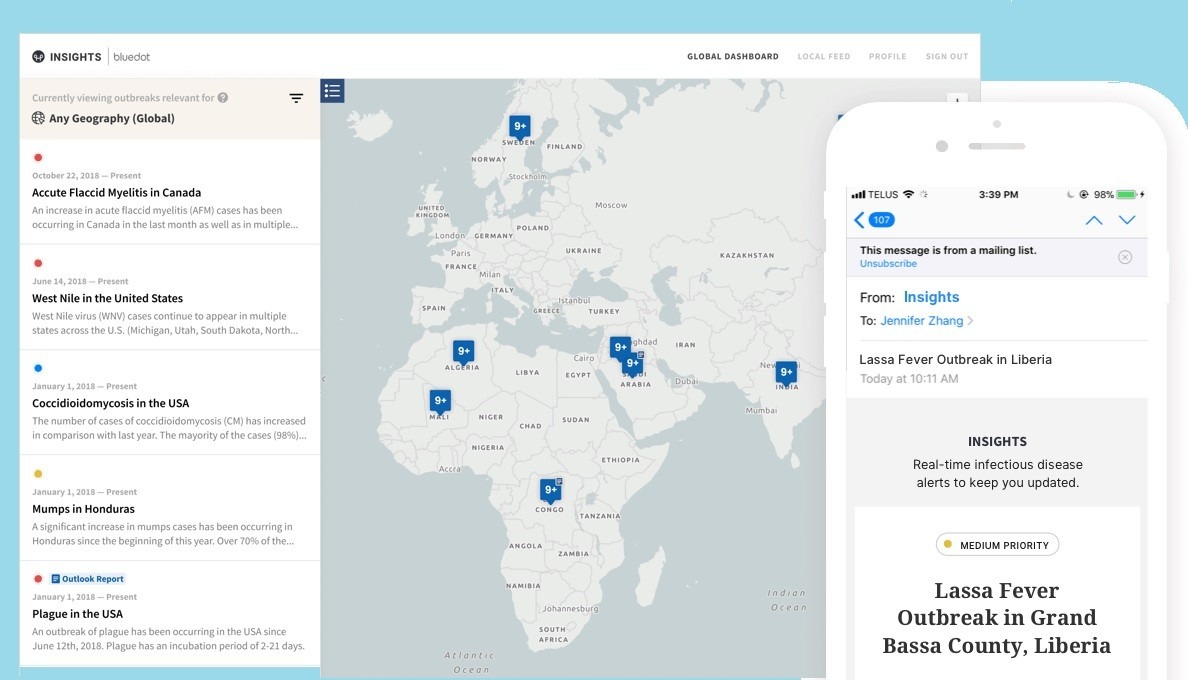Click yellow priority dot of Mumps entry
Screen dimensions: 1188x680
pos(38,474)
